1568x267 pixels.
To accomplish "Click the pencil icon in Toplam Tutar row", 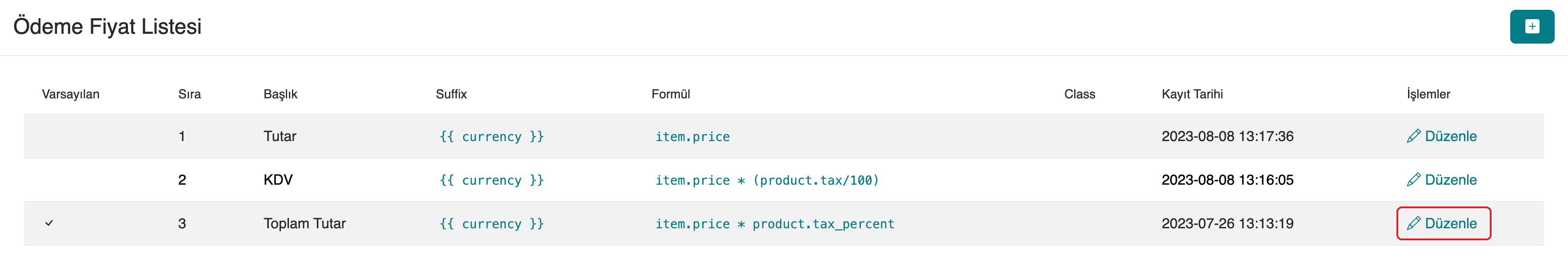I will (x=1413, y=224).
